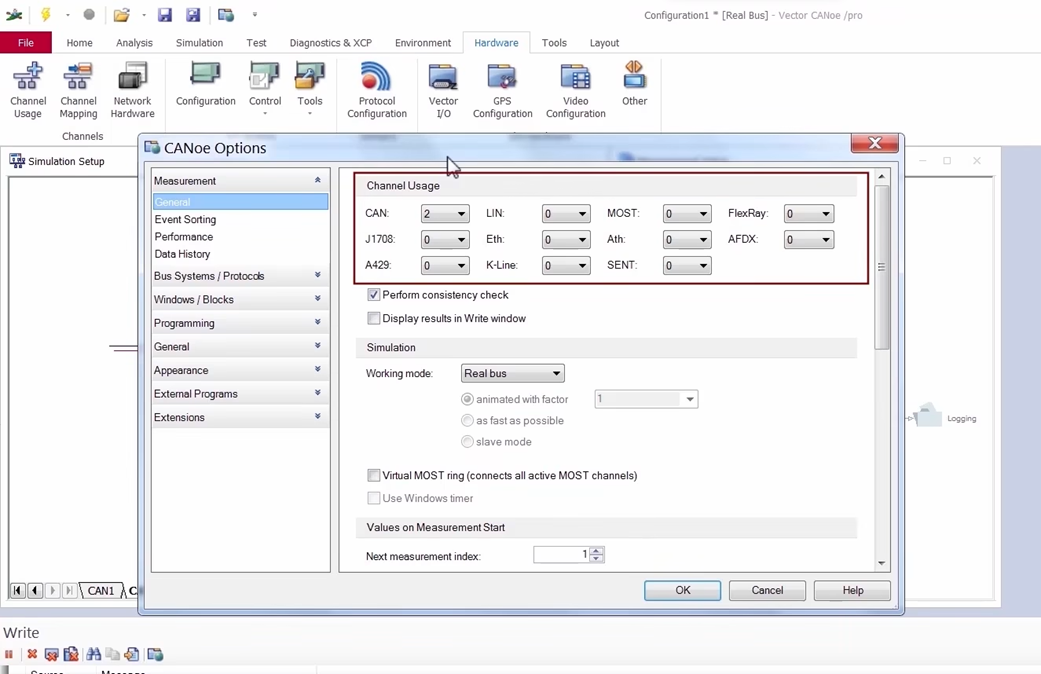Image resolution: width=1041 pixels, height=674 pixels.
Task: Switch to the Analysis ribbon tab
Action: (x=134, y=42)
